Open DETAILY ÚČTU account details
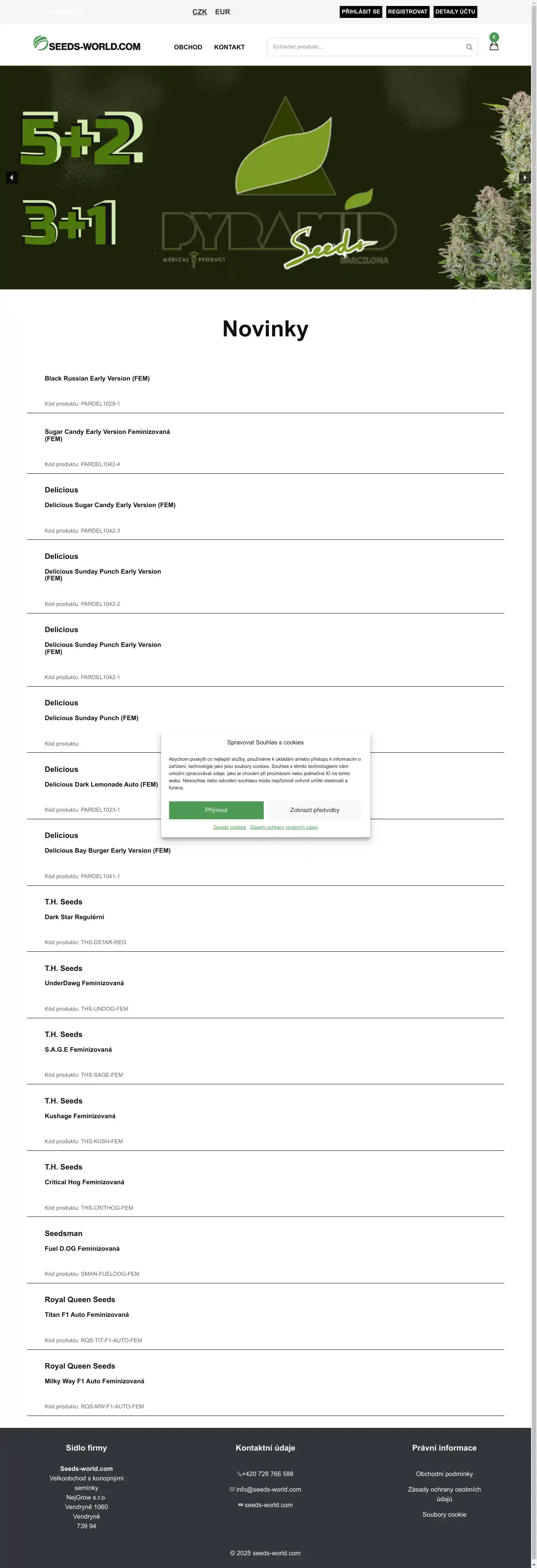 click(x=455, y=12)
